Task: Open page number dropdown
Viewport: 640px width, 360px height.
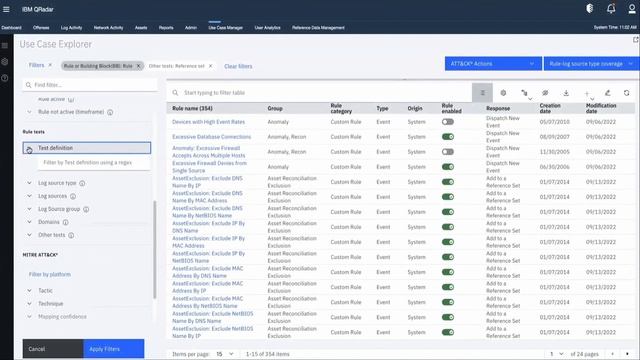Action: (556, 354)
